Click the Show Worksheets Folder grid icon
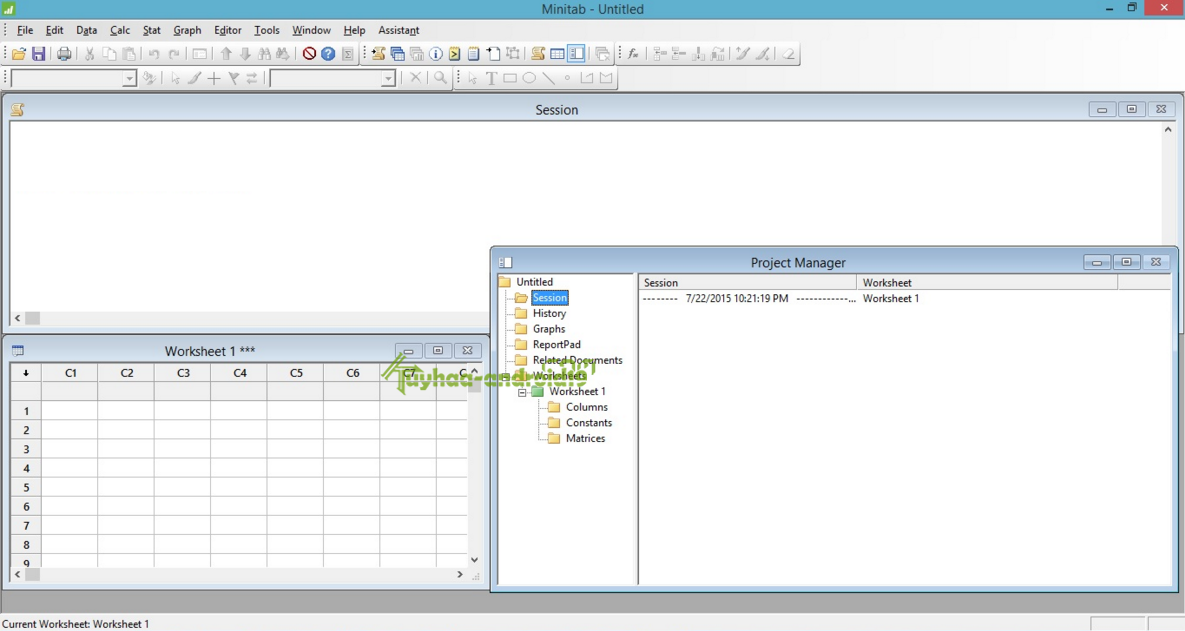Image resolution: width=1185 pixels, height=631 pixels. pos(557,54)
